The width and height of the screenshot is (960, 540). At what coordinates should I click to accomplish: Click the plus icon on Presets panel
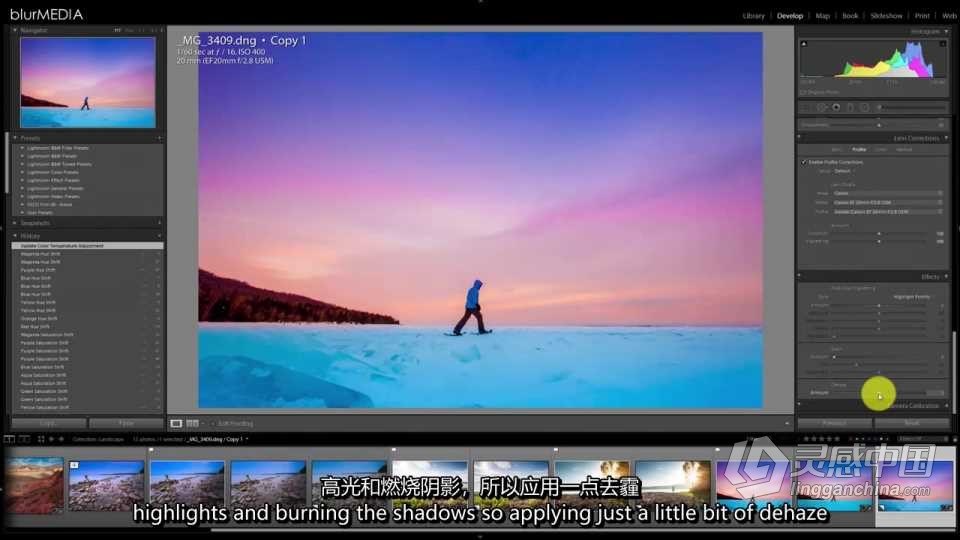coord(159,138)
